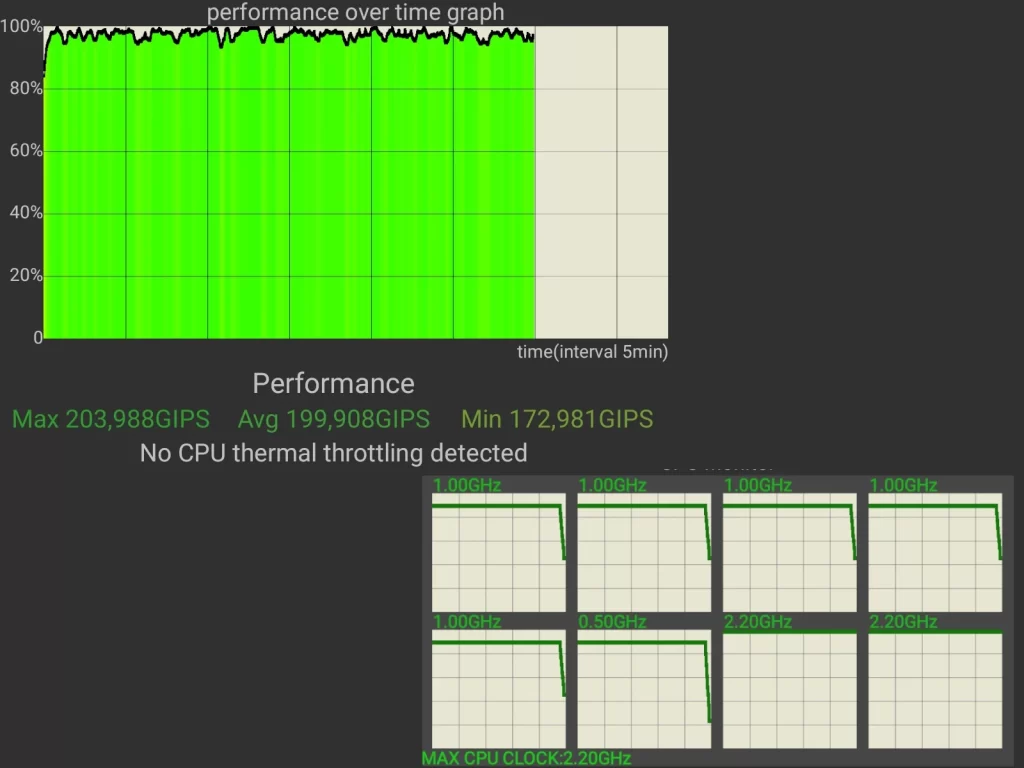Click the 60% y-axis label
This screenshot has width=1024, height=768.
click(x=26, y=151)
